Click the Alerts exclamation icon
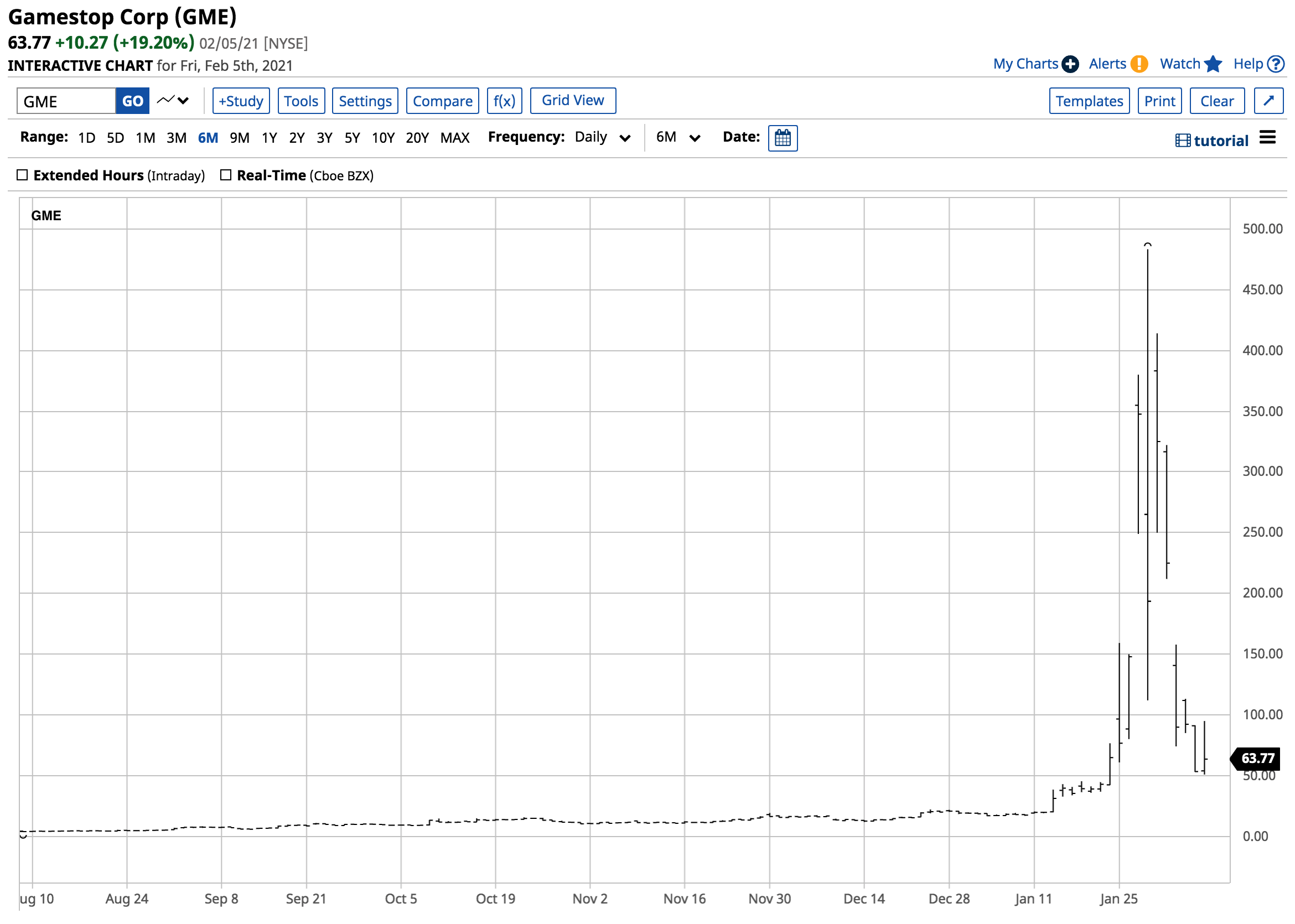1295x924 pixels. coord(1138,64)
